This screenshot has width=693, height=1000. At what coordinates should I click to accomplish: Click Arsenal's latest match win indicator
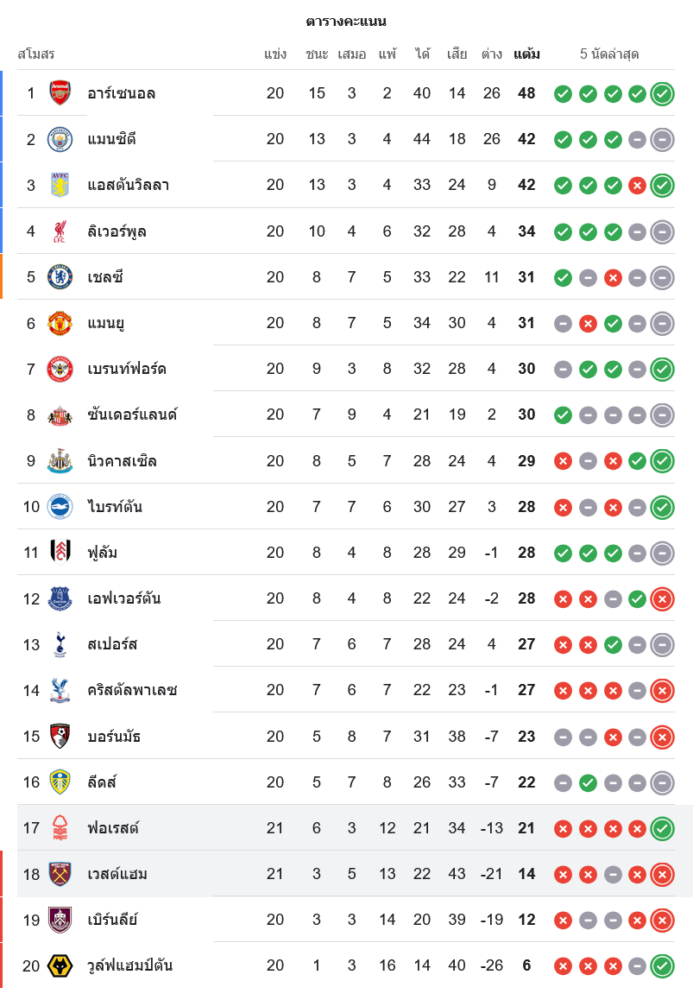click(x=661, y=94)
